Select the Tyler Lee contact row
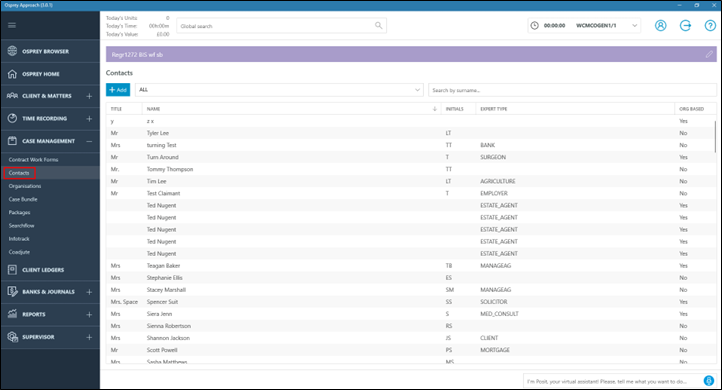Image resolution: width=722 pixels, height=390 pixels. pos(411,133)
